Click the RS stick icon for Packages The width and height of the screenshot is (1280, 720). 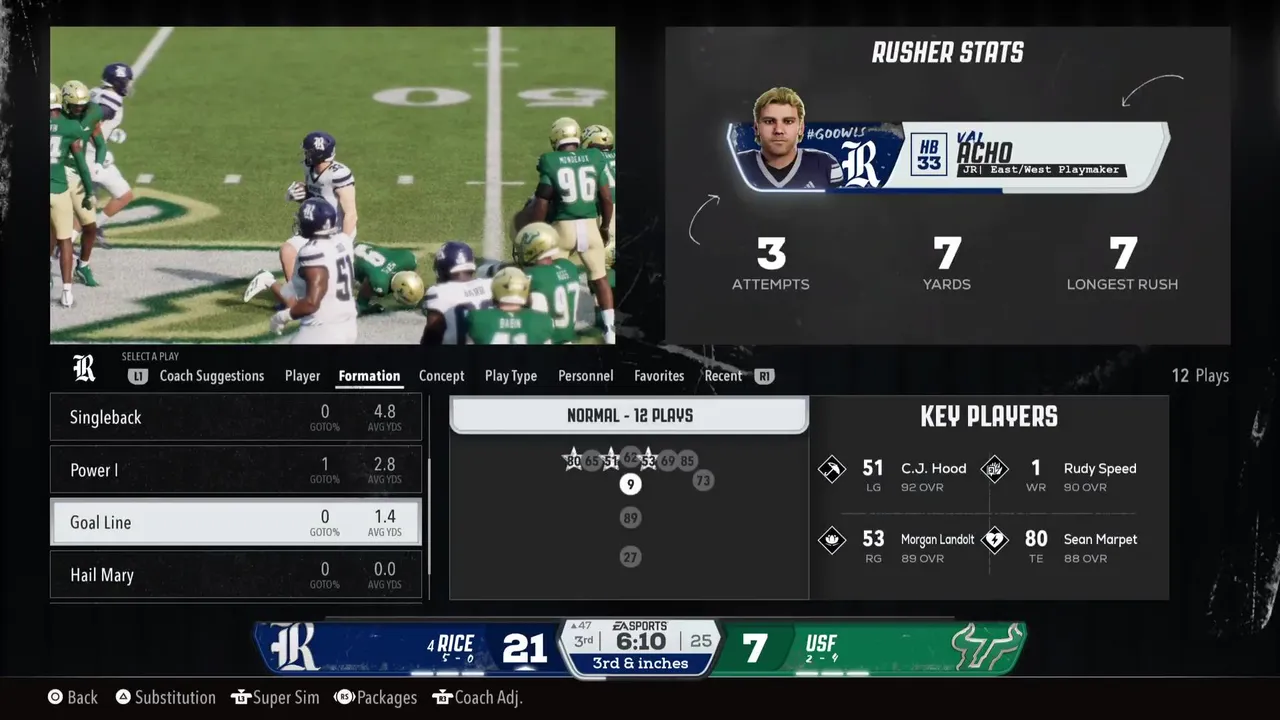tap(344, 697)
